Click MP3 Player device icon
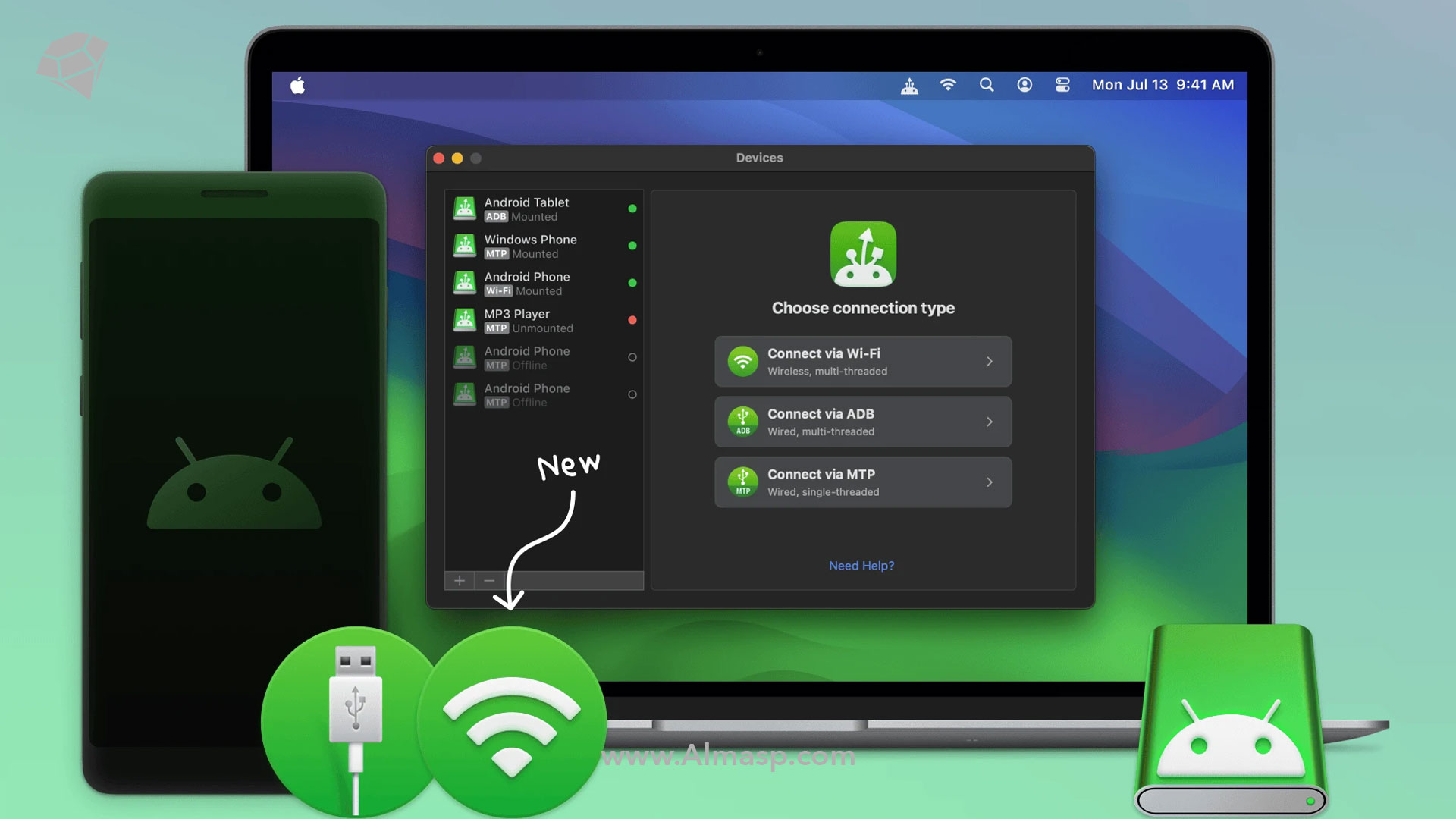1456x819 pixels. pos(465,320)
